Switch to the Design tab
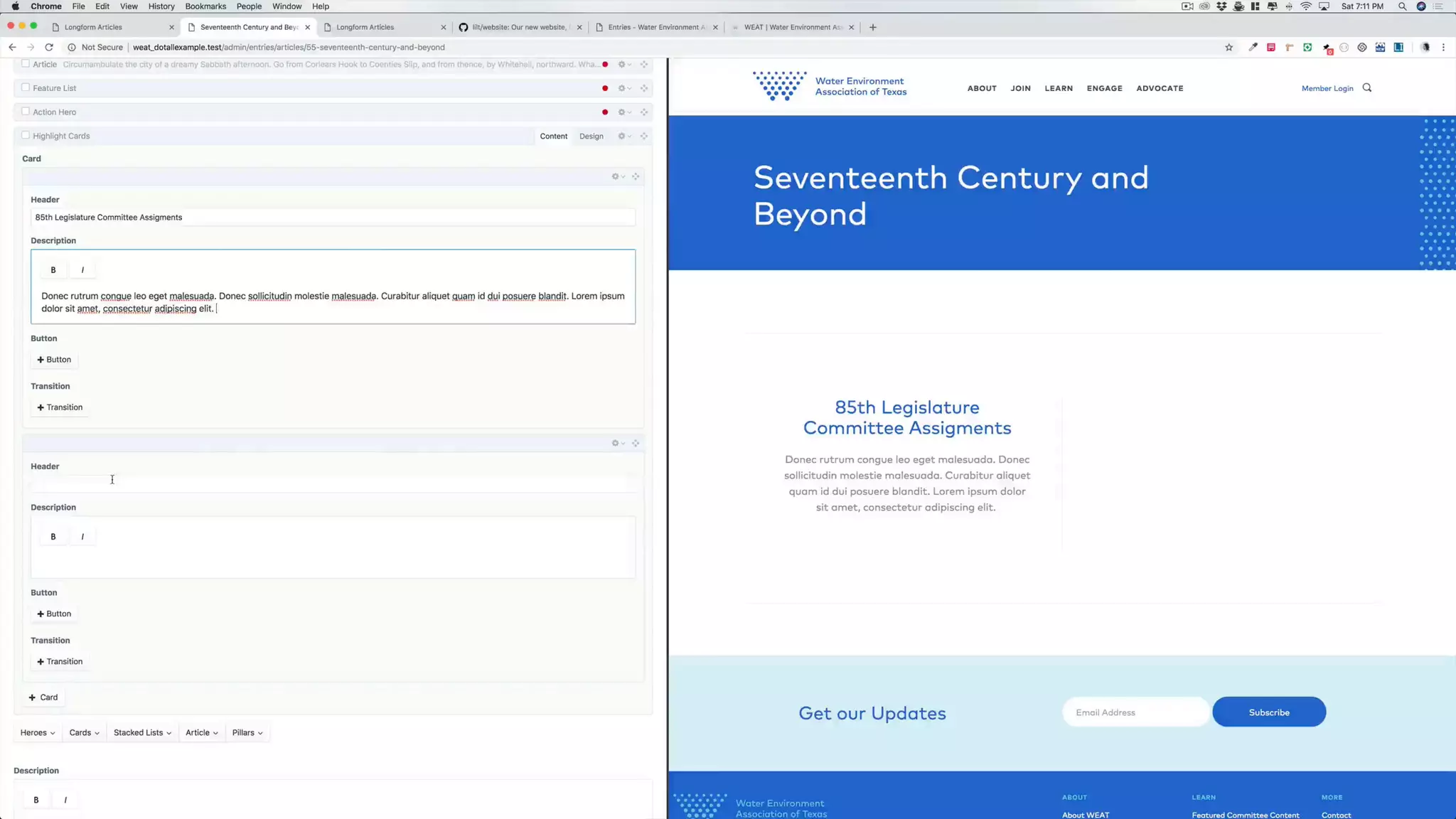This screenshot has width=1456, height=819. 591,136
